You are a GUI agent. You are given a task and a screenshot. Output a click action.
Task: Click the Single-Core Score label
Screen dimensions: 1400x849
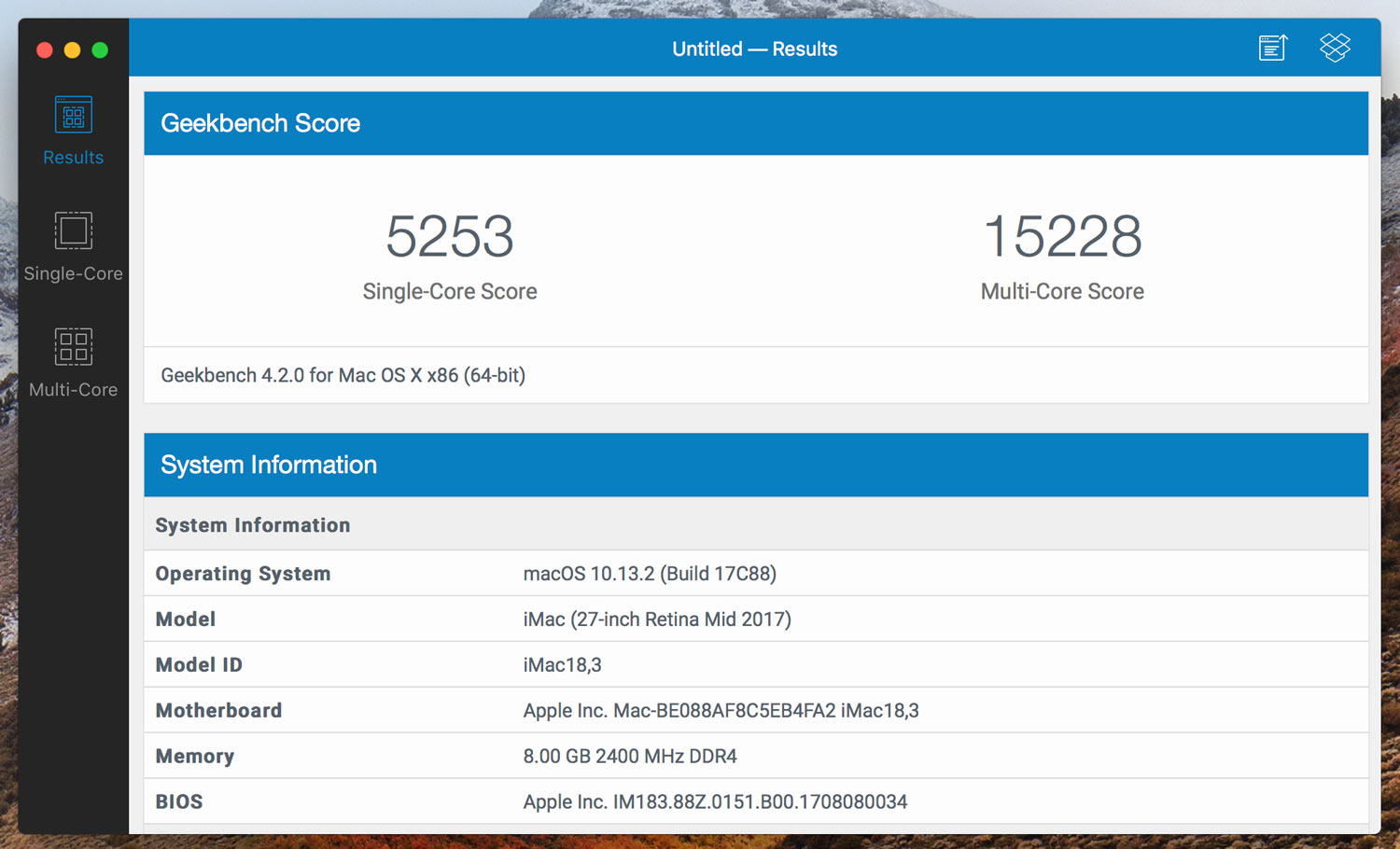(x=450, y=291)
